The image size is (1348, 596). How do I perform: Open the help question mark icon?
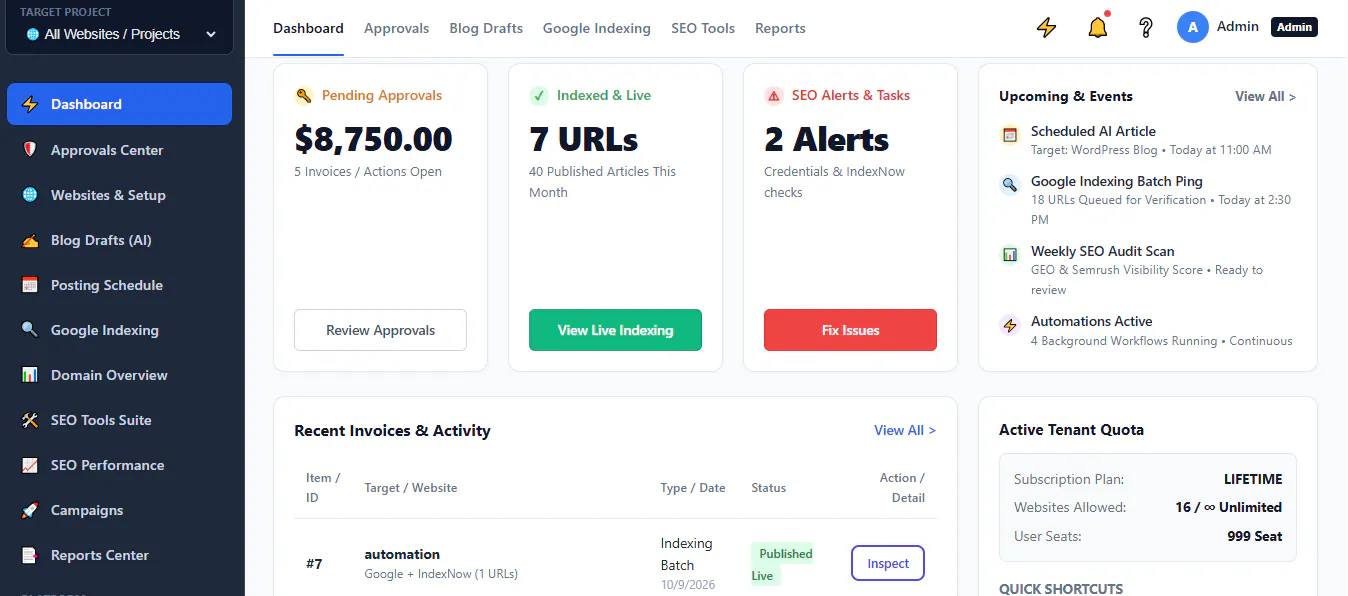pos(1146,28)
